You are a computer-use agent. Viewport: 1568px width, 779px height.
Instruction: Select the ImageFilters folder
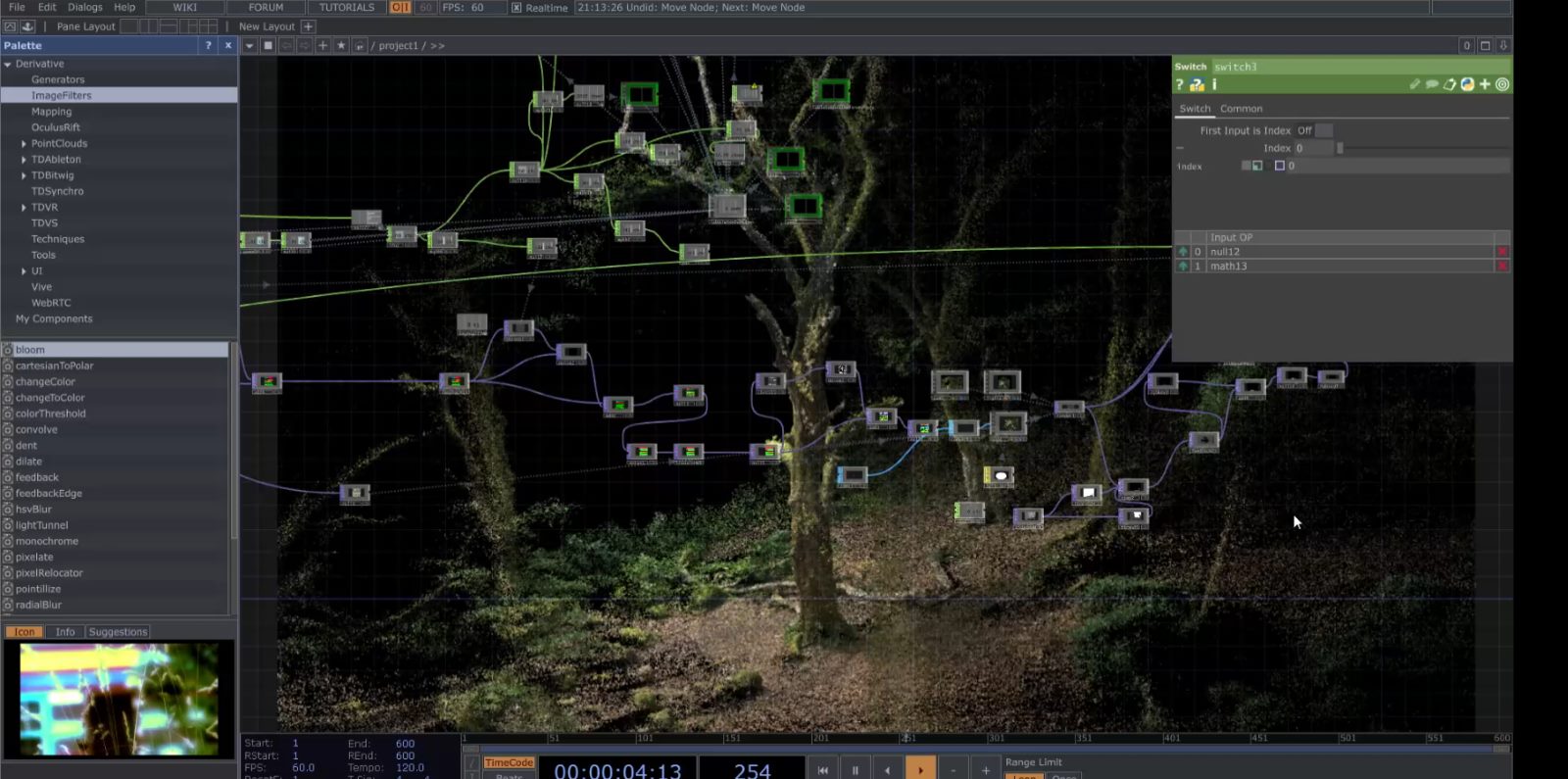[119, 96]
